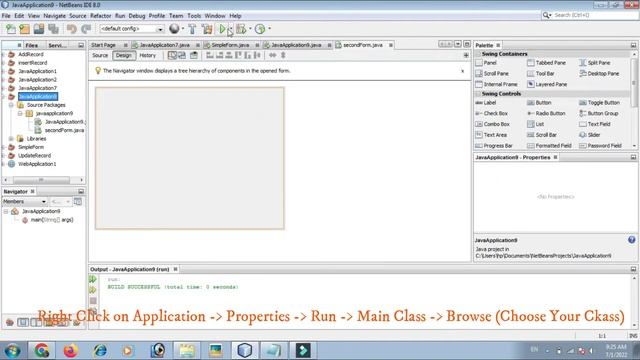Switch to the Start Page tab
Screen dimensions: 640x360
104,45
